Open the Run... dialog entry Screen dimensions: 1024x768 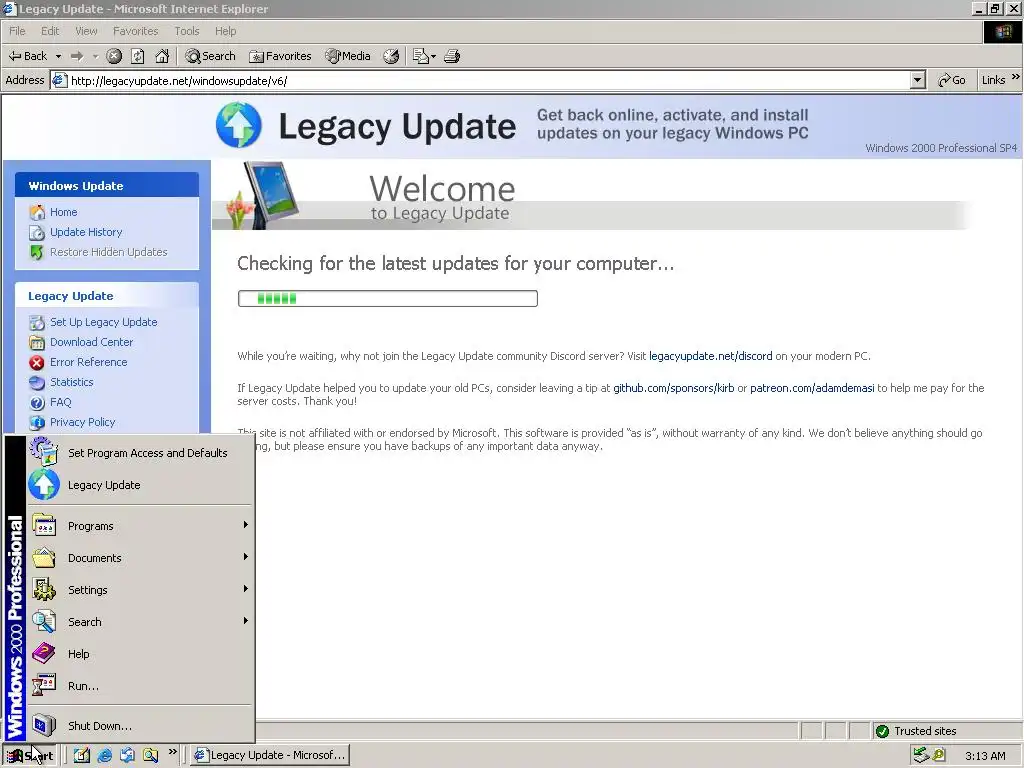point(140,686)
